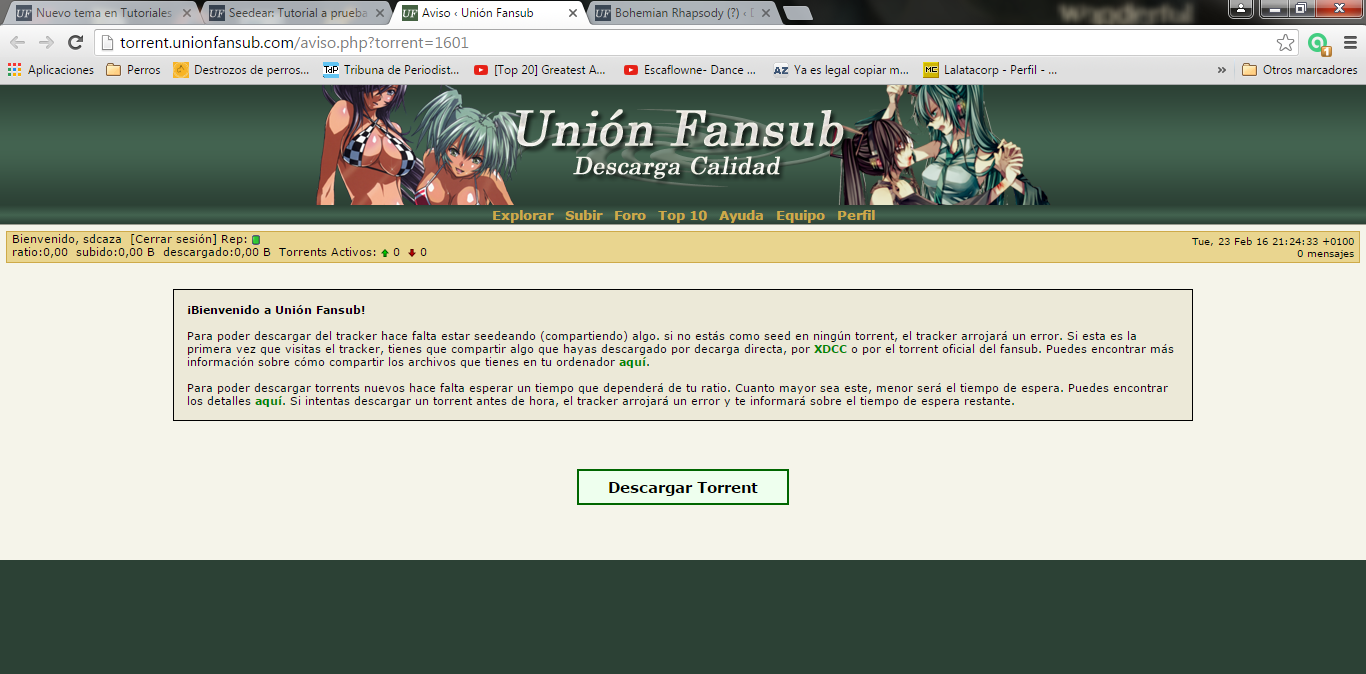Close the Seedear Tutorial tab
This screenshot has height=674, width=1366.
379,13
